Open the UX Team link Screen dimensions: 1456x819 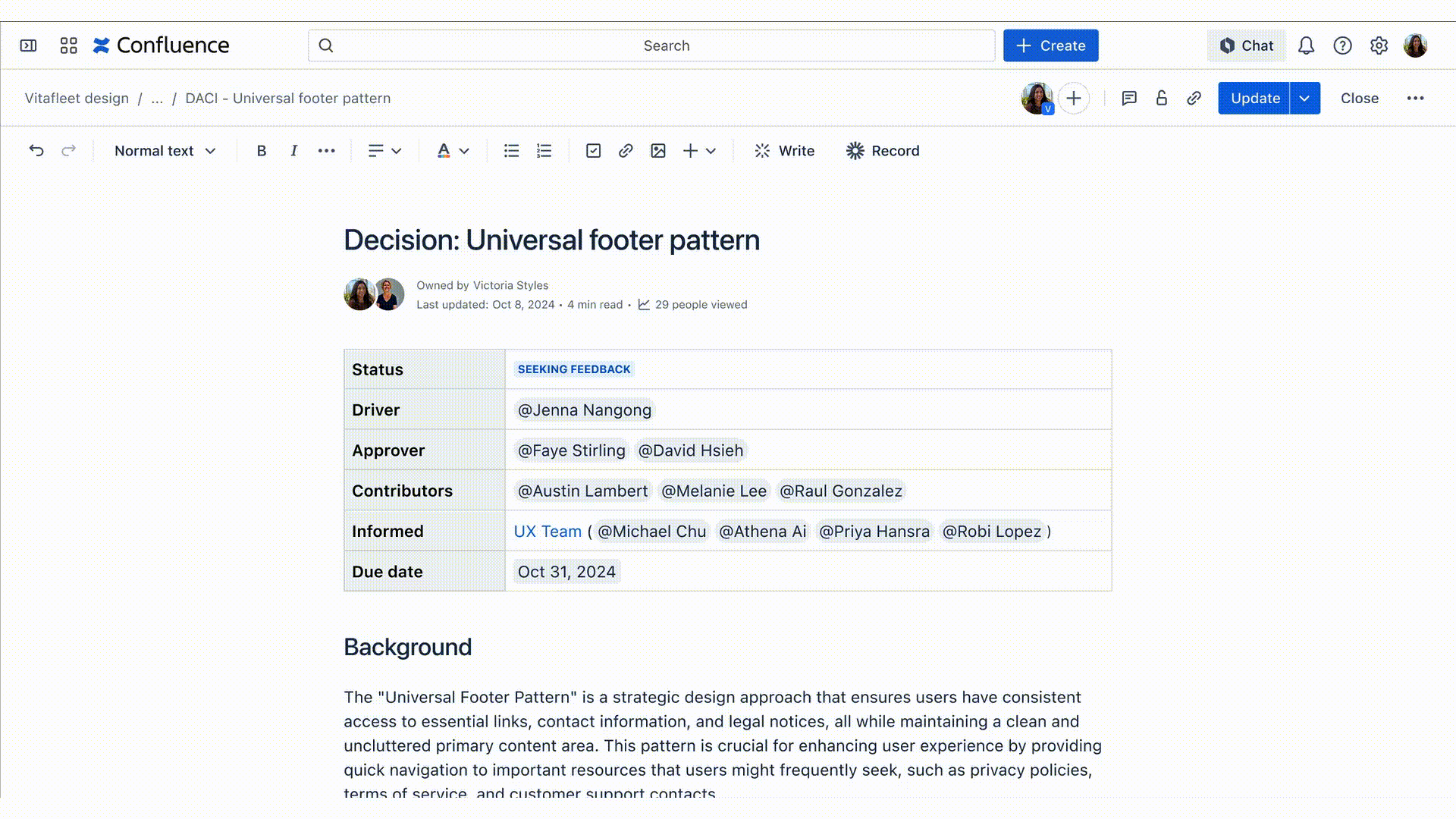pos(548,531)
